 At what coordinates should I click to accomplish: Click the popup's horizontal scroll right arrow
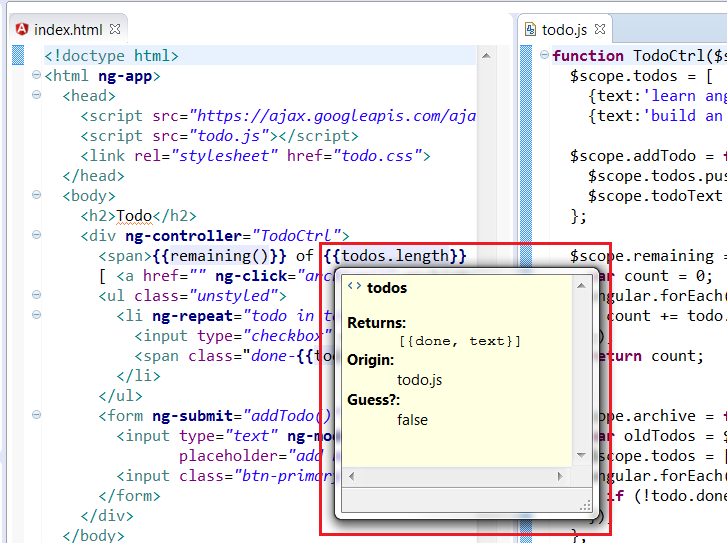(560, 476)
